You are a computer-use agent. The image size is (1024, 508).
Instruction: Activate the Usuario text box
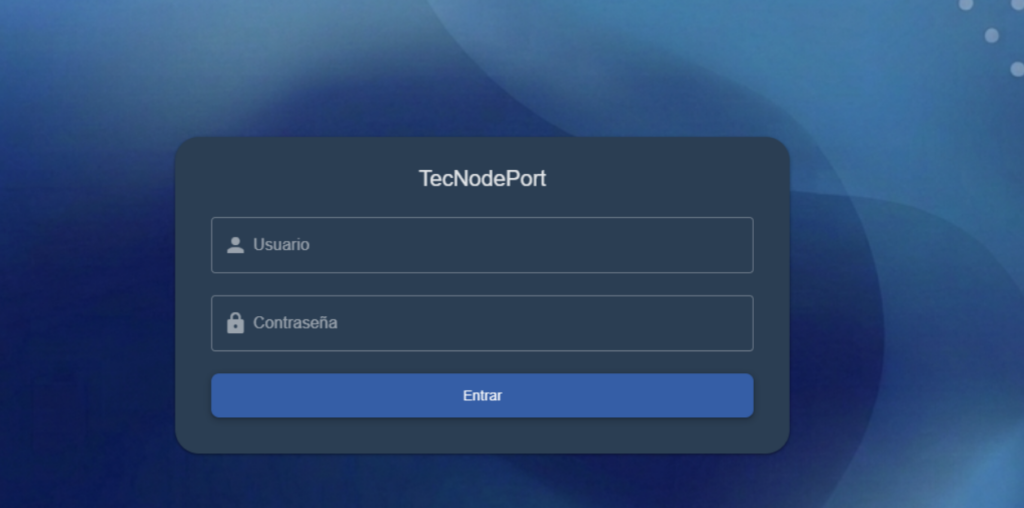click(500, 245)
